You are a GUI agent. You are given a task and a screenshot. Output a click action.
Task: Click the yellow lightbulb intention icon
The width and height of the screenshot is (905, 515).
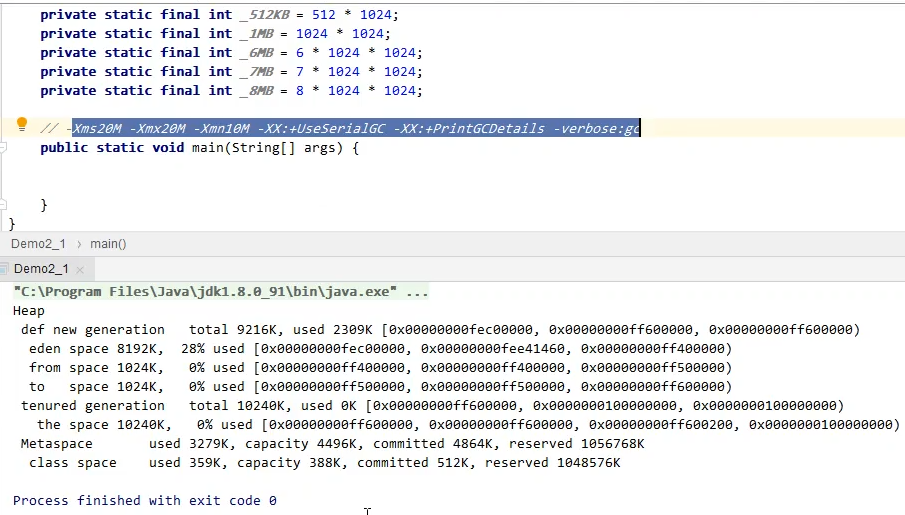pos(22,125)
